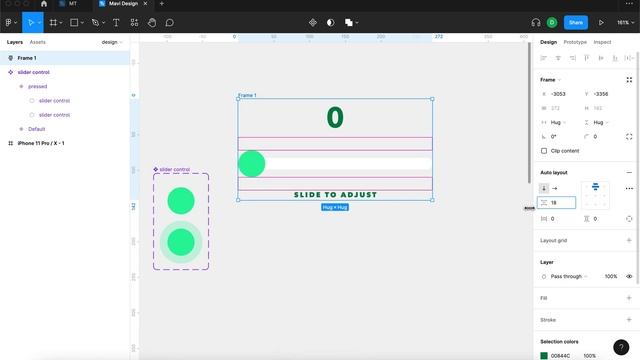Click the Resize to fit icon
The image size is (640, 360).
point(629,80)
